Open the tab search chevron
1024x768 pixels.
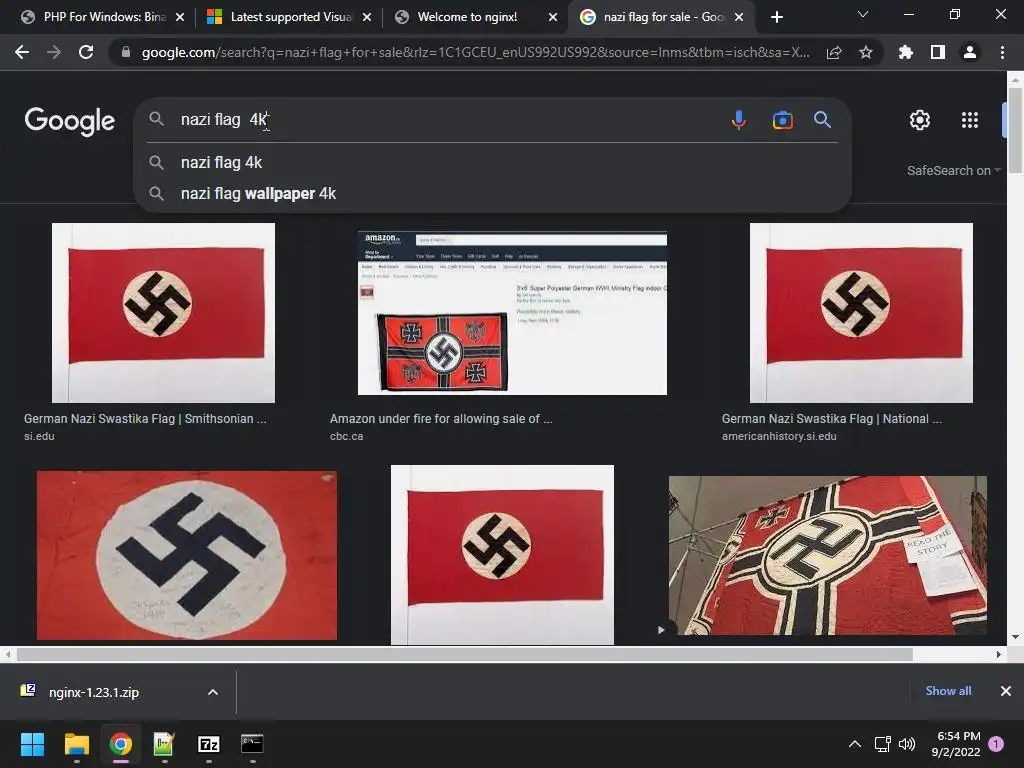(863, 14)
